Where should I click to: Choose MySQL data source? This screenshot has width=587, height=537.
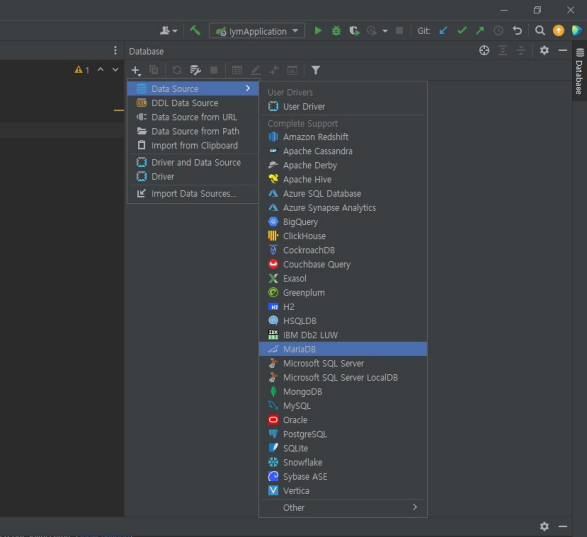coord(343,406)
